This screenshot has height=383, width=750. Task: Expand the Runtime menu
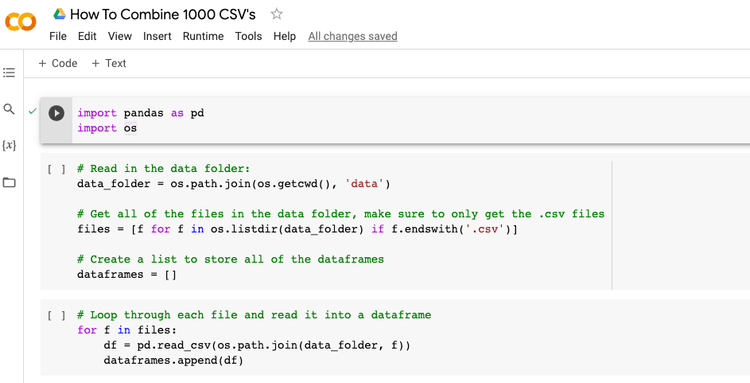203,36
